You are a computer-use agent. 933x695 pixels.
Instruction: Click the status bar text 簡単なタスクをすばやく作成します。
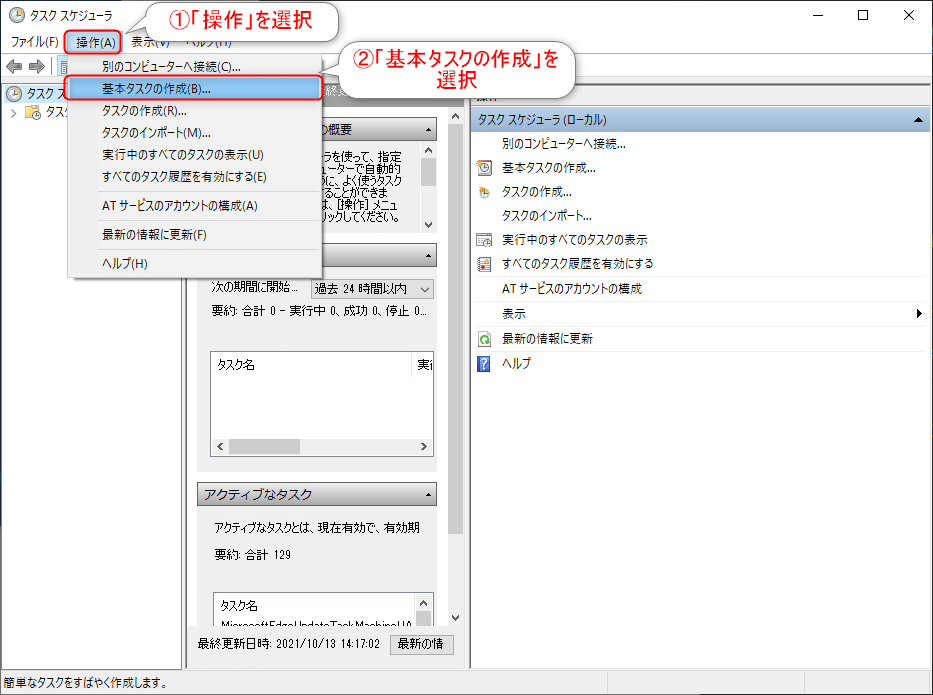[85, 683]
